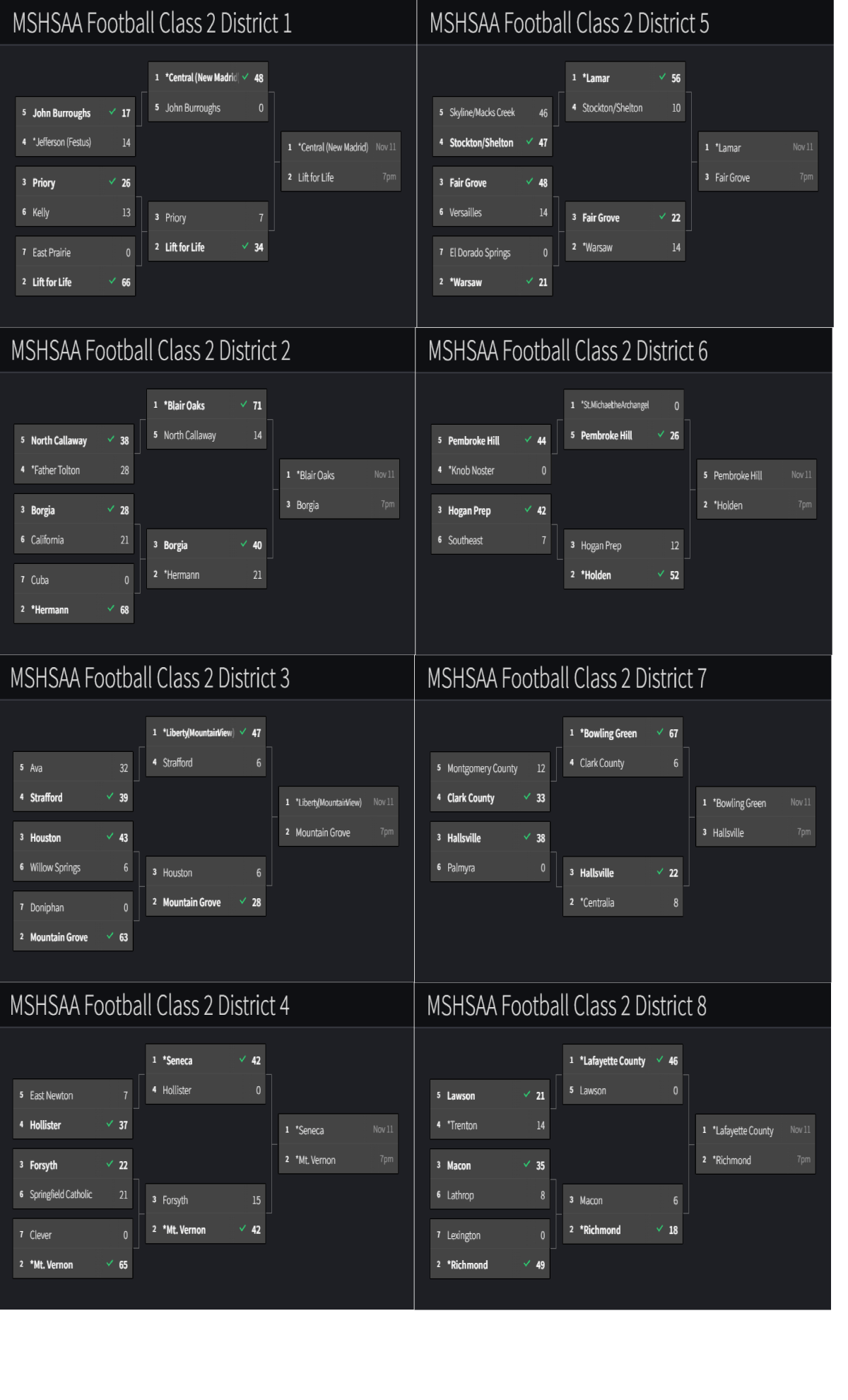Click the checkmark next to Blair Oaks' 71
The height and width of the screenshot is (1400, 848).
(x=244, y=404)
